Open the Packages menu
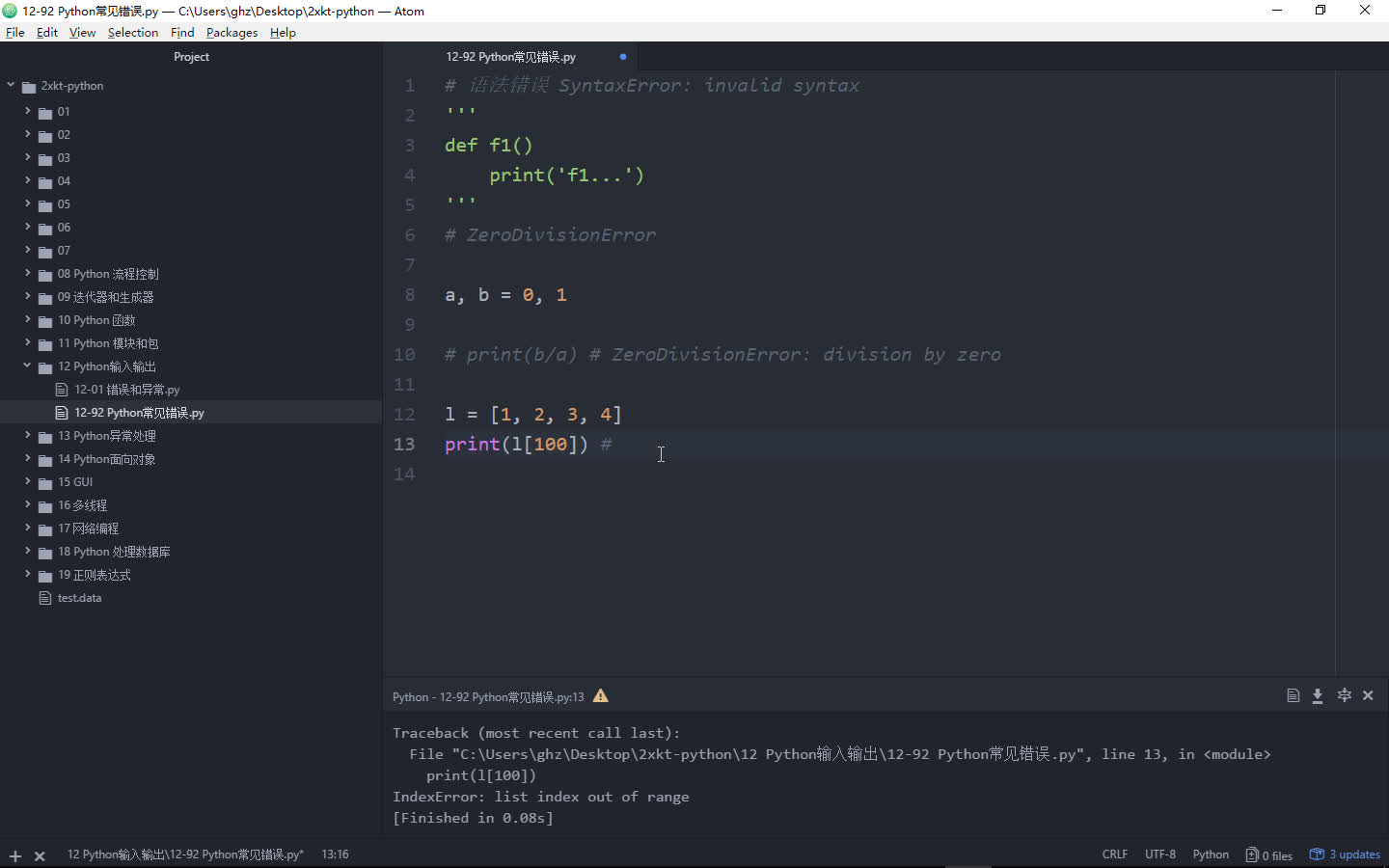Image resolution: width=1389 pixels, height=868 pixels. click(231, 32)
